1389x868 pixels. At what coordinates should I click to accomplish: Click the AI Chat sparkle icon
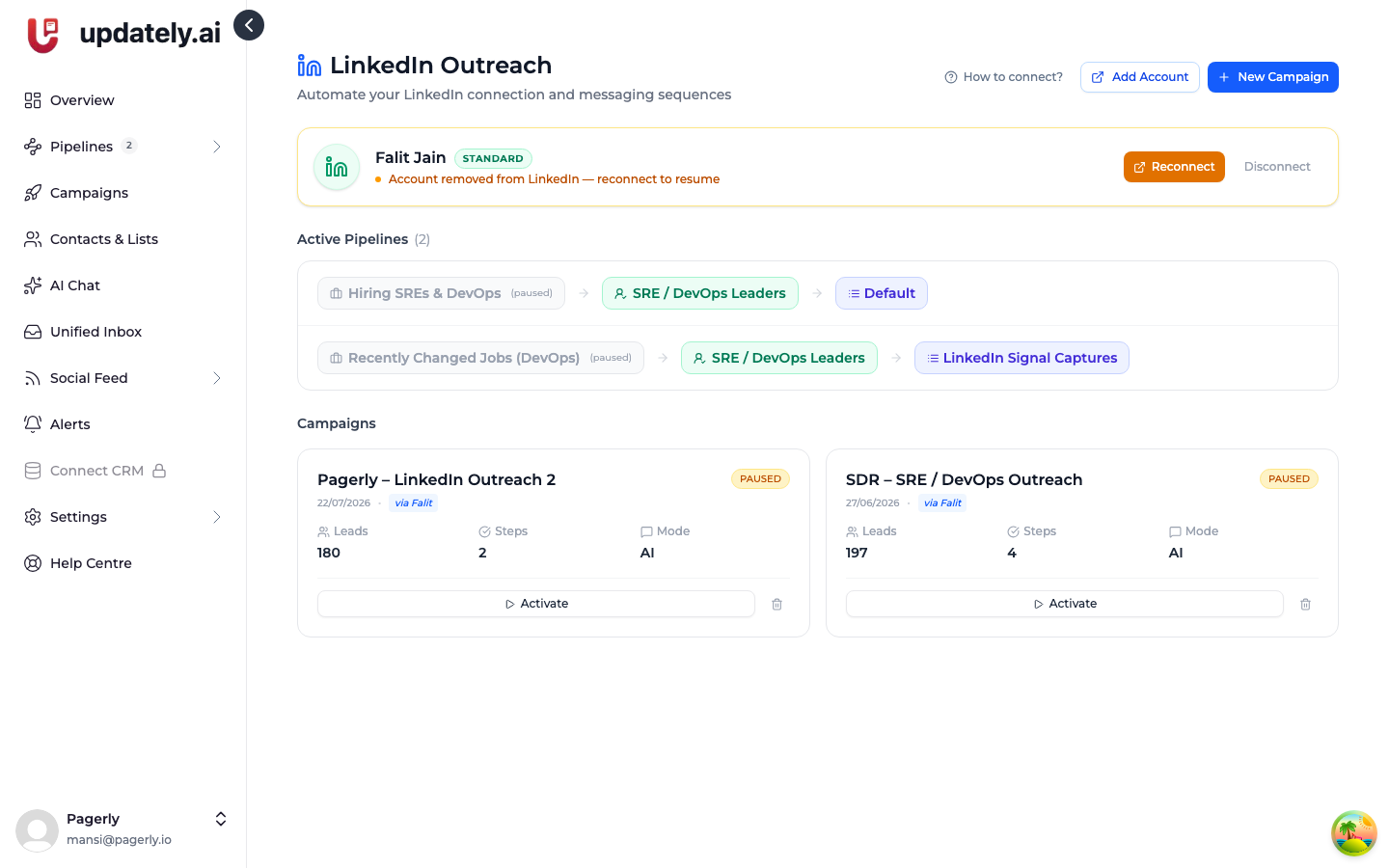[33, 285]
